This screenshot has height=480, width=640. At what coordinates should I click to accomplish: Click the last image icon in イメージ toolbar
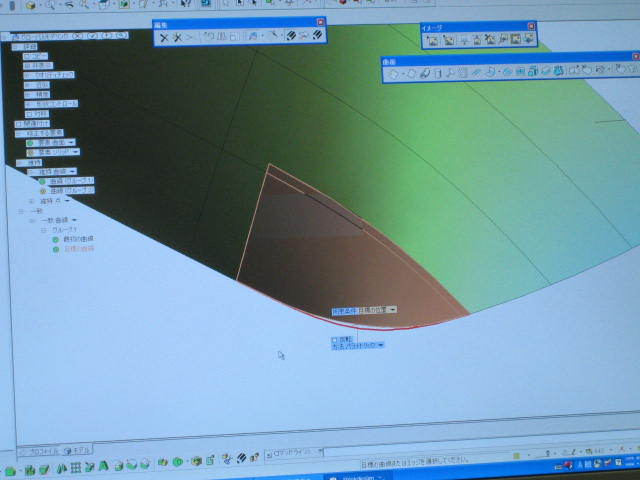(529, 39)
